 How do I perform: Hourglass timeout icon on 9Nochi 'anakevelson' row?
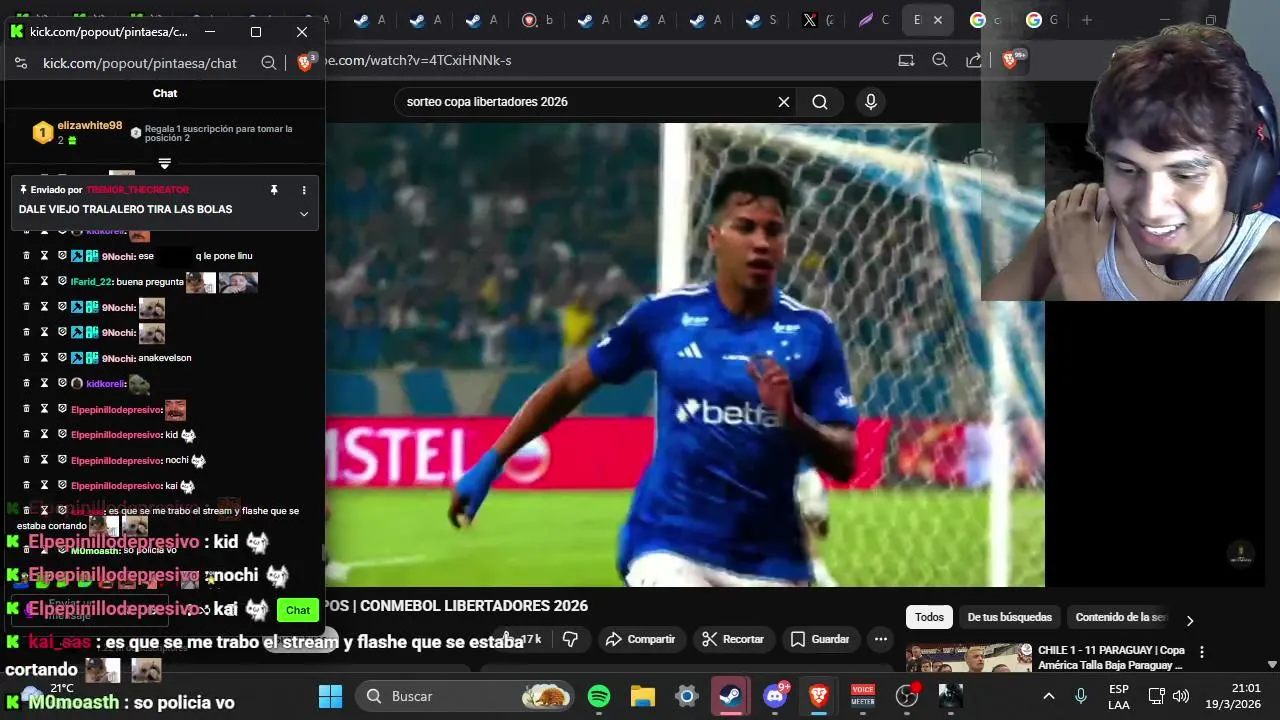click(44, 358)
